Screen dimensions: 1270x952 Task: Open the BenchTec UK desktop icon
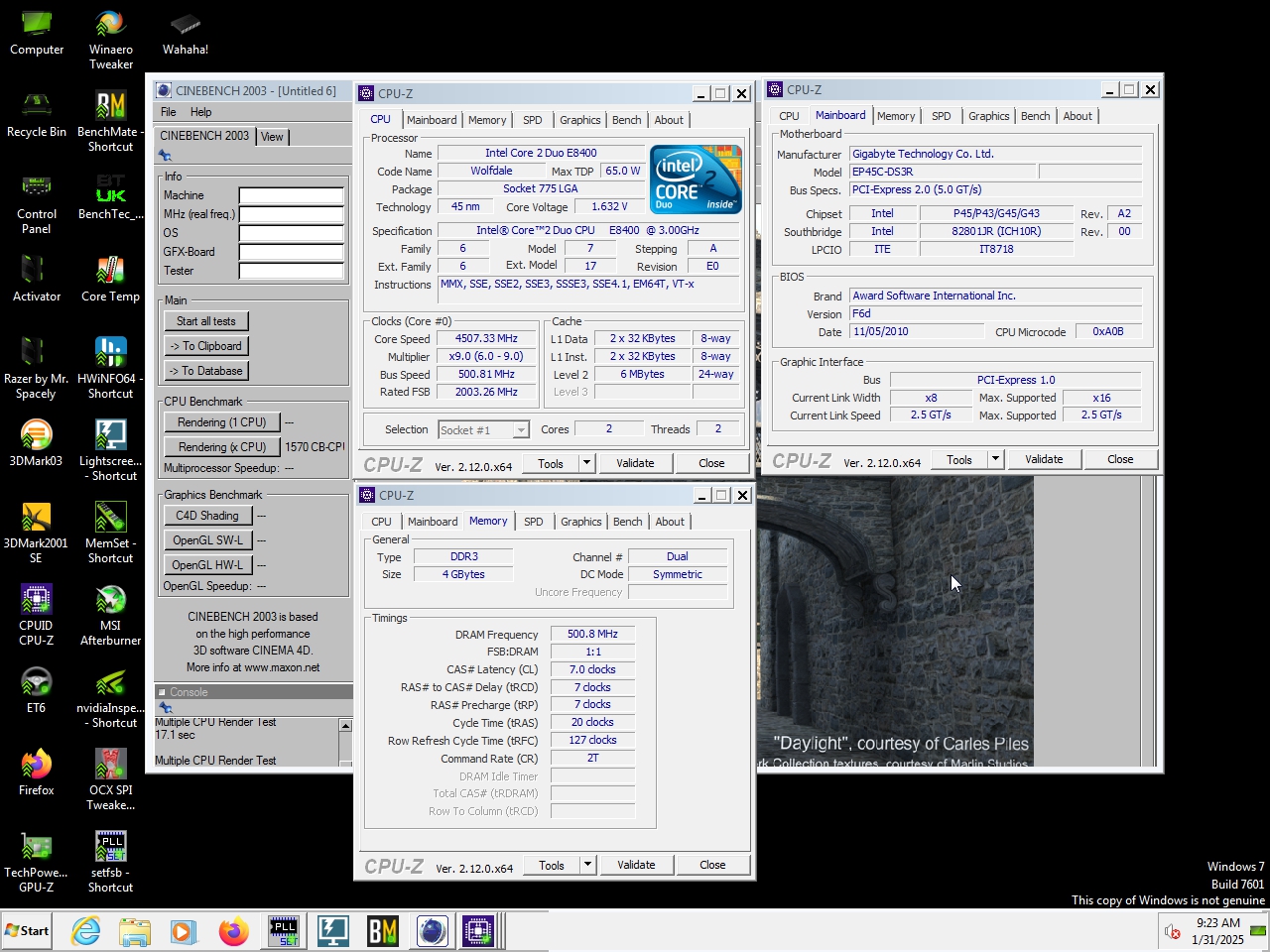click(111, 196)
